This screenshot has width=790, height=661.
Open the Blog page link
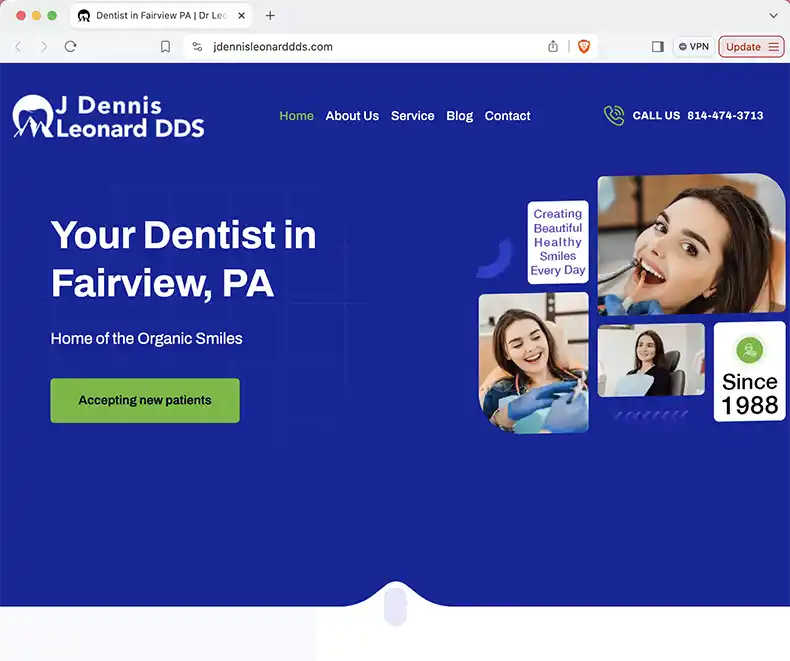459,116
